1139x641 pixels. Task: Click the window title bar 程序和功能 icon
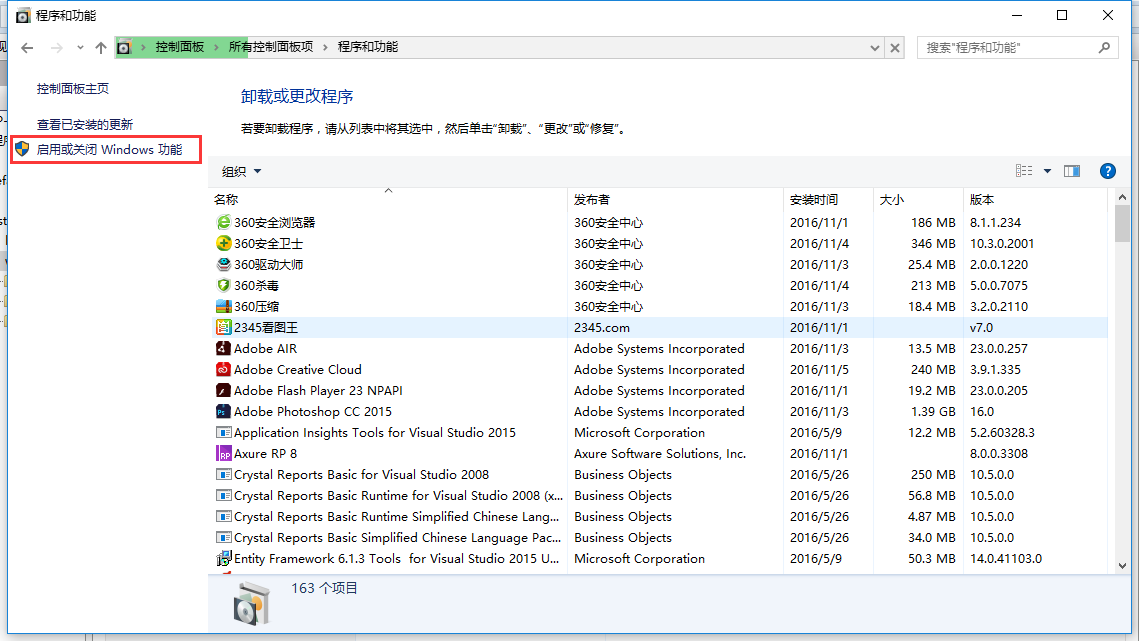click(23, 15)
